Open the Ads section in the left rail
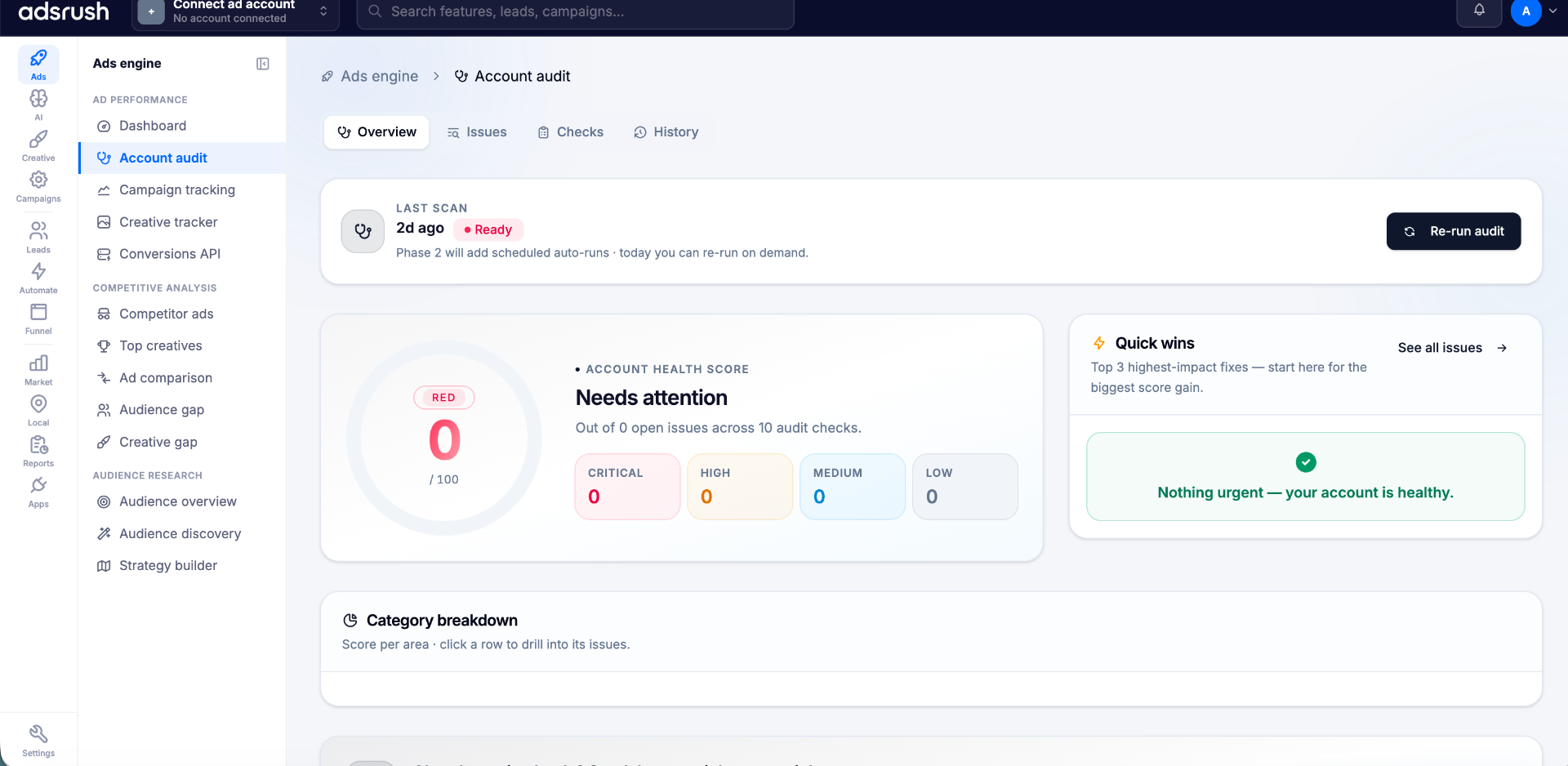1568x766 pixels. tap(38, 65)
